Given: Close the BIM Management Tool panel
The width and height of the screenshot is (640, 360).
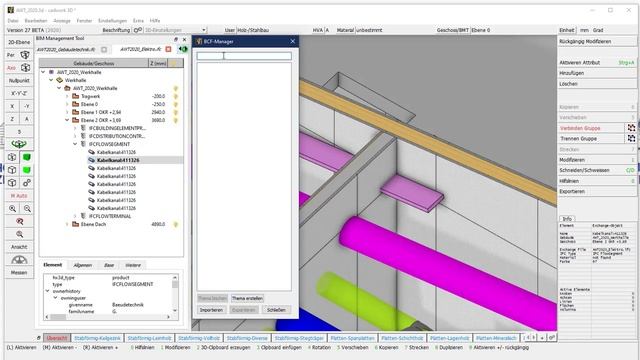Looking at the screenshot, I should (184, 40).
